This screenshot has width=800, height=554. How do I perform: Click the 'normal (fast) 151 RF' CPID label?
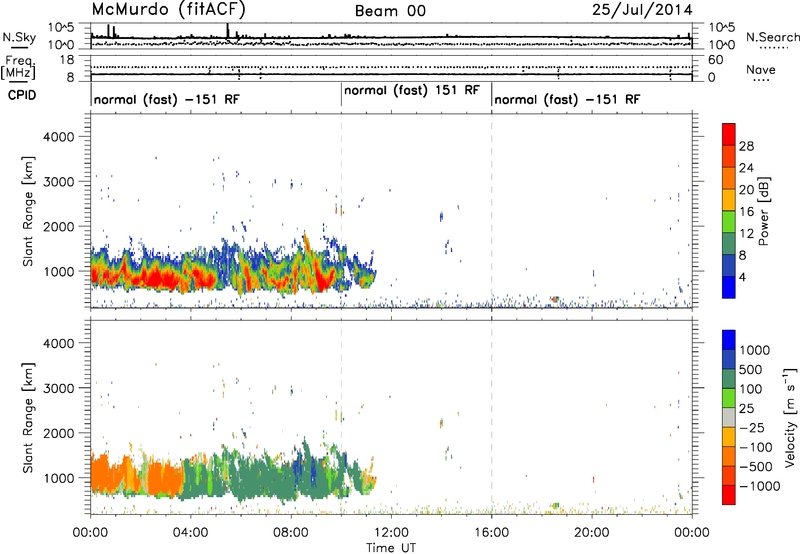[x=412, y=90]
